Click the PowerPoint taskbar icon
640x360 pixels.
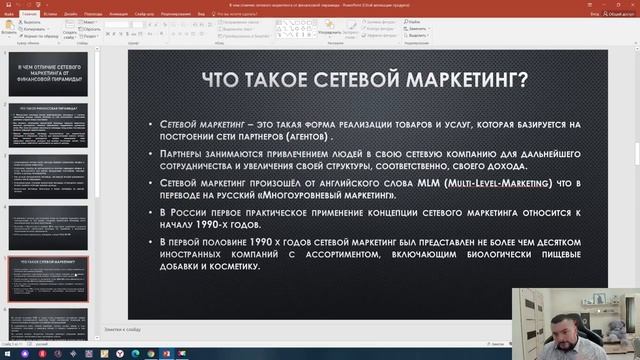pyautogui.click(x=167, y=353)
